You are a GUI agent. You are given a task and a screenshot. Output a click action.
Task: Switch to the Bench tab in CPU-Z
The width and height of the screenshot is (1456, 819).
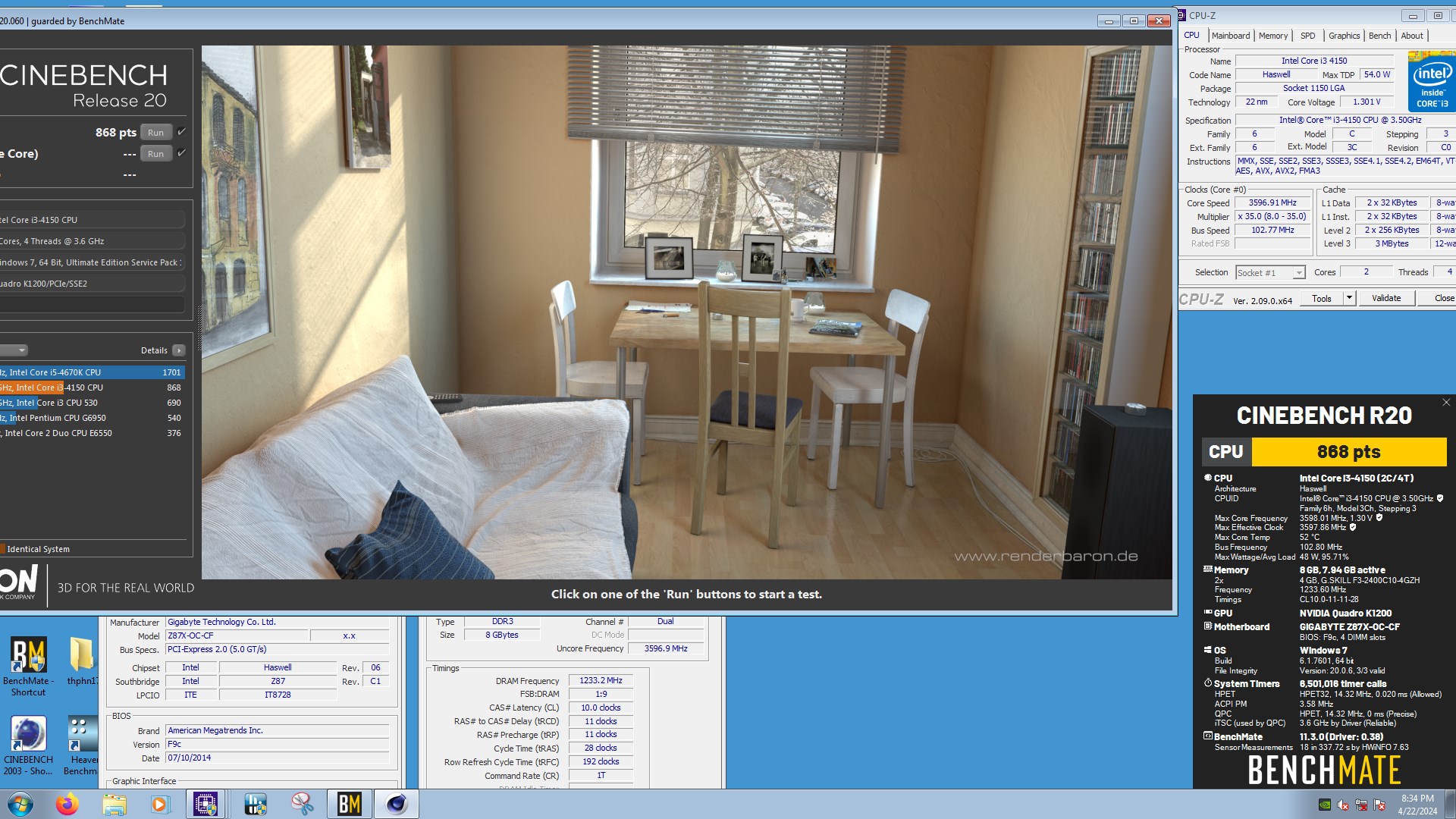(1380, 36)
